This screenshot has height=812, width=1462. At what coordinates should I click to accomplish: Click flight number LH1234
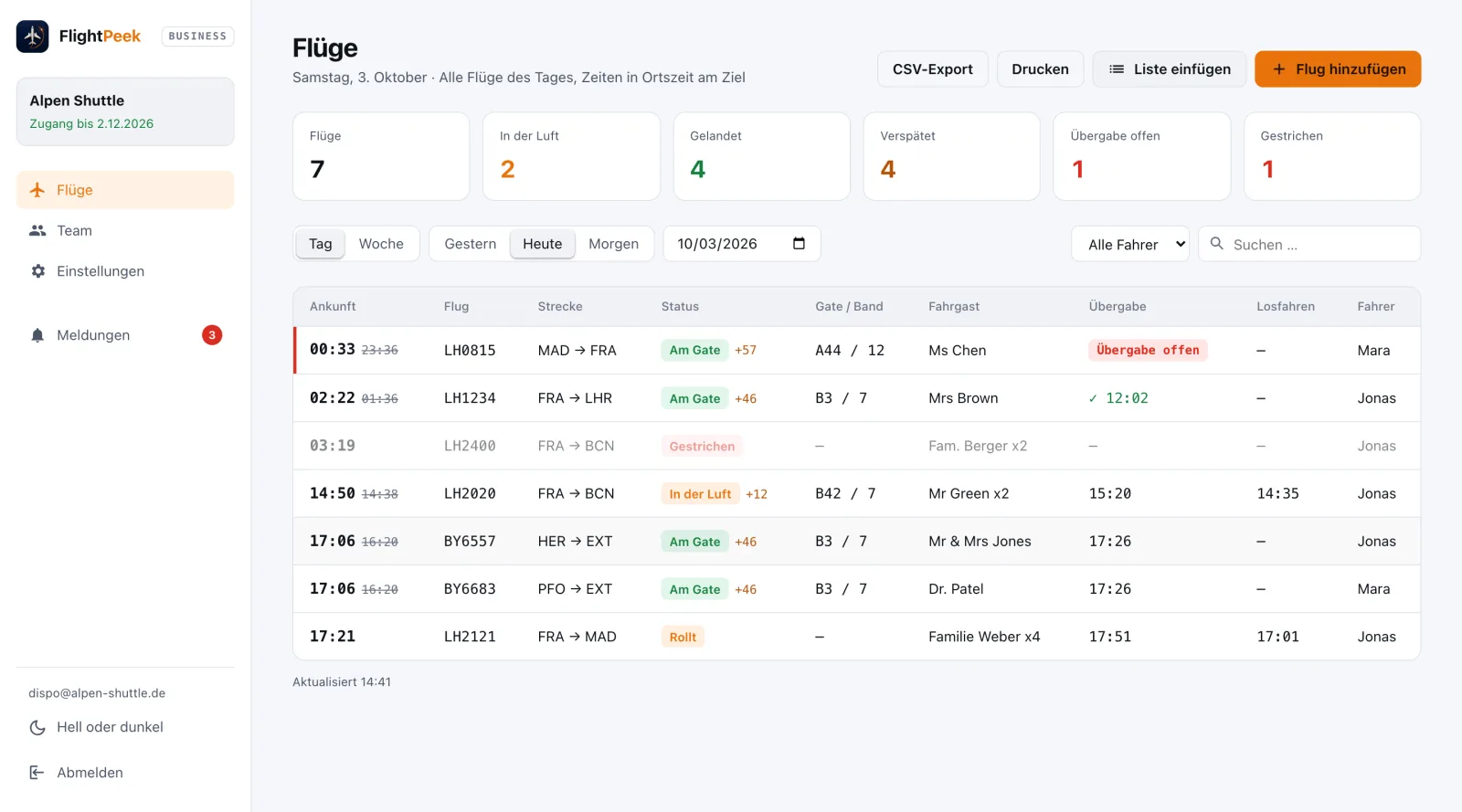[470, 398]
